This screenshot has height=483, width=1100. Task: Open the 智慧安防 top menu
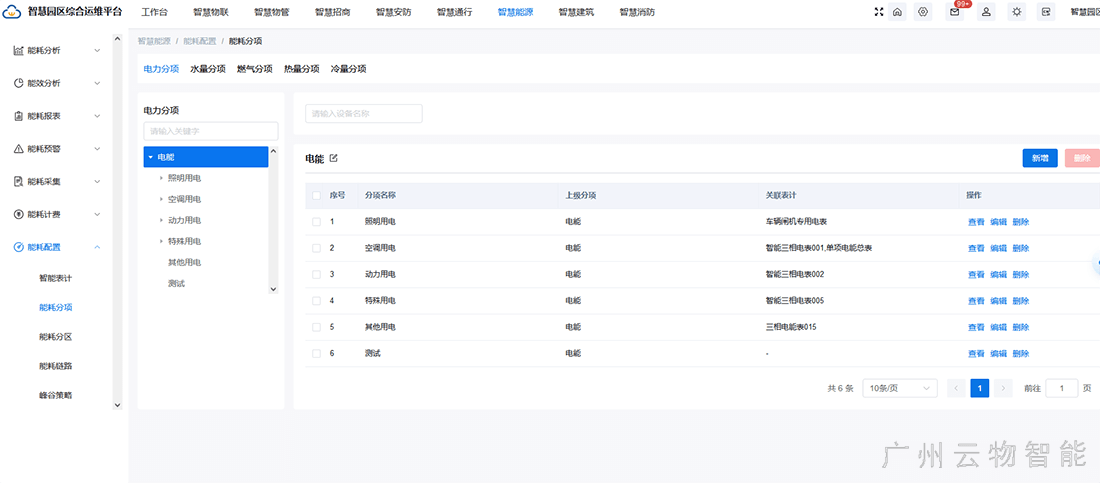pos(393,12)
